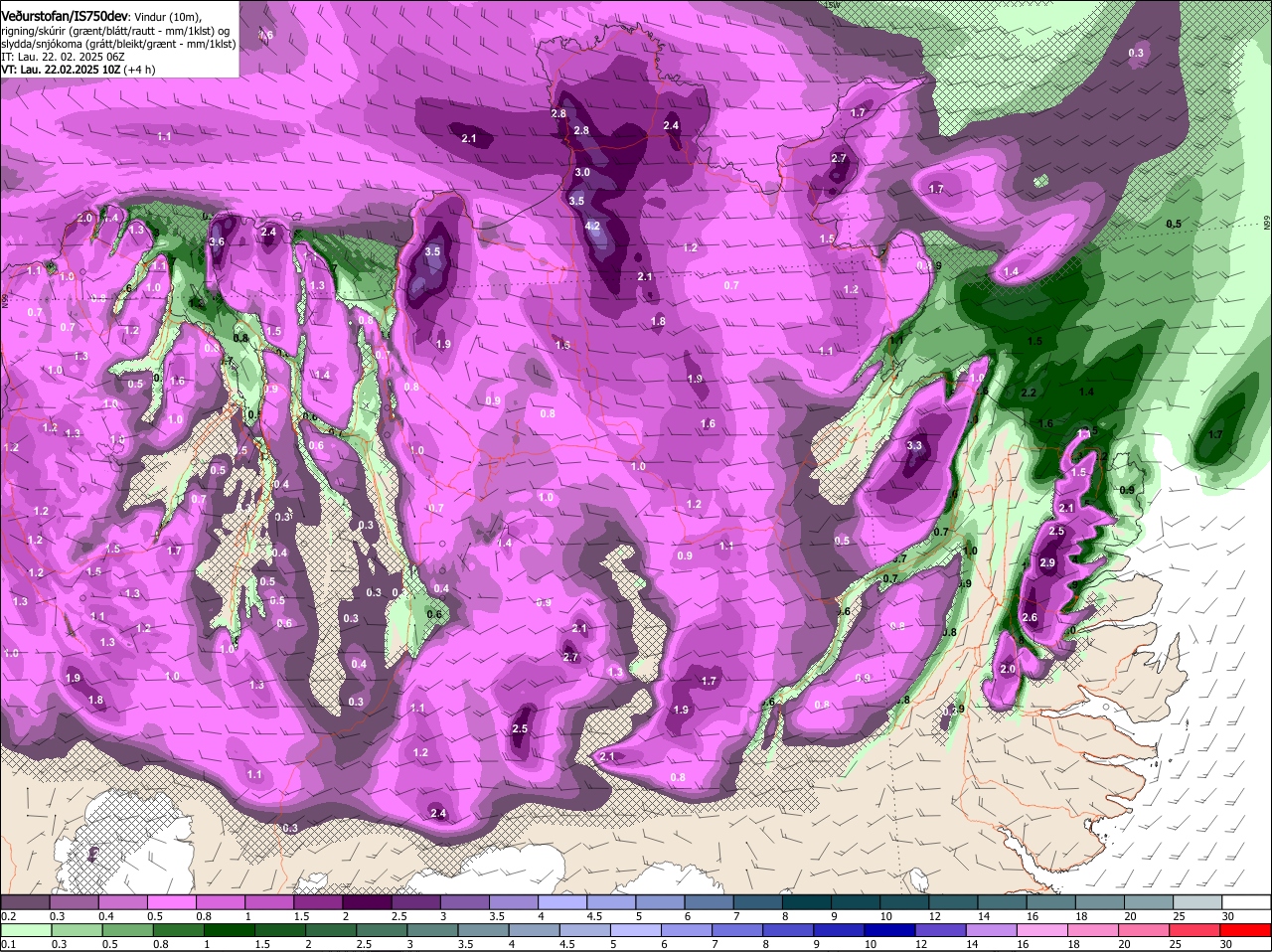Click the 2.2 value in green rain area
The image size is (1272, 952).
1029,394
